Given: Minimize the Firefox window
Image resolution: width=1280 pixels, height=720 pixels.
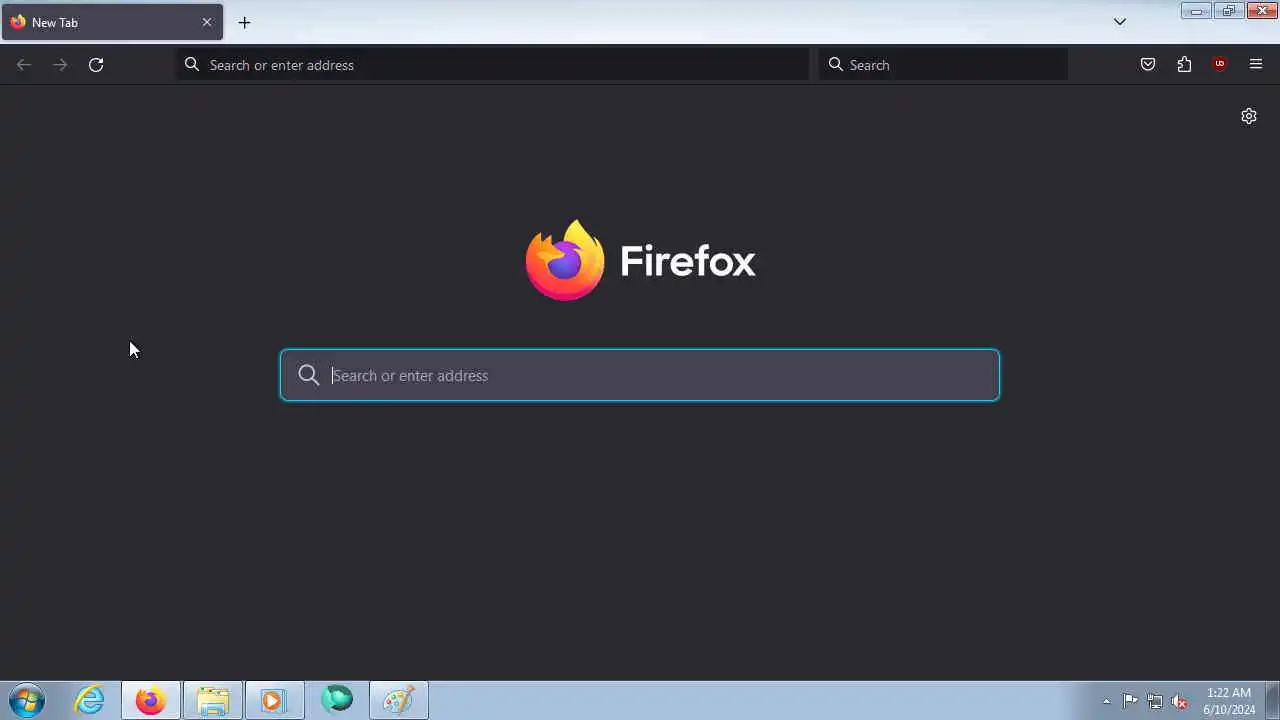Looking at the screenshot, I should tap(1196, 11).
